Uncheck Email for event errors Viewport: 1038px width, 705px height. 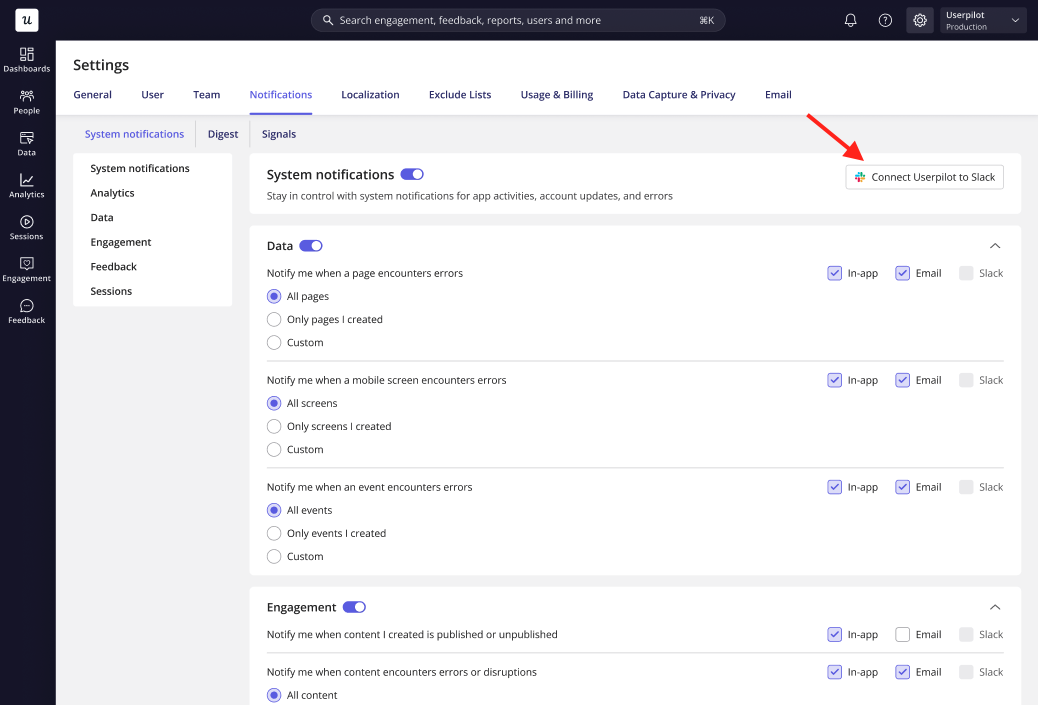[x=902, y=487]
